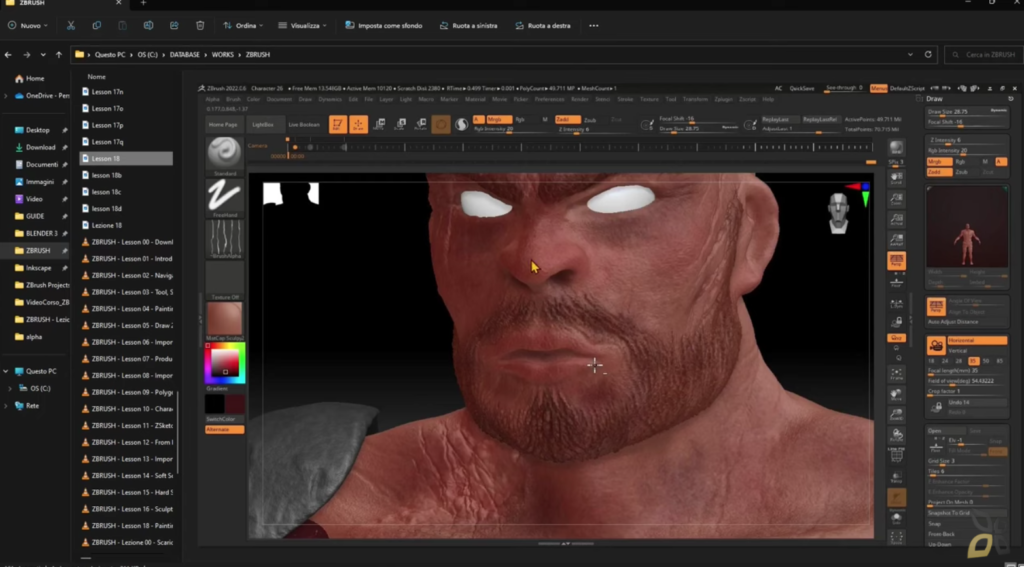Toggle the PolyF line fill icon
1024x567 pixels.
896,455
